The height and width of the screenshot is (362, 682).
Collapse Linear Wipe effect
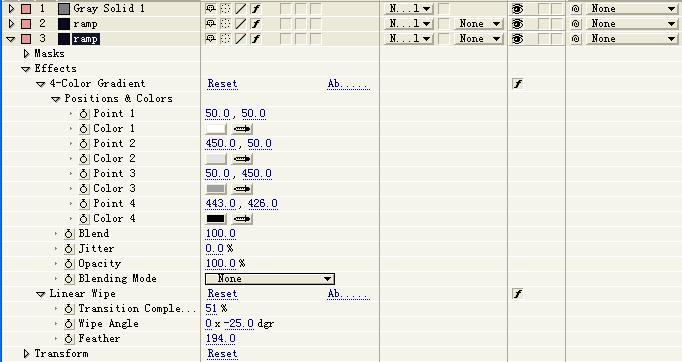coord(40,294)
